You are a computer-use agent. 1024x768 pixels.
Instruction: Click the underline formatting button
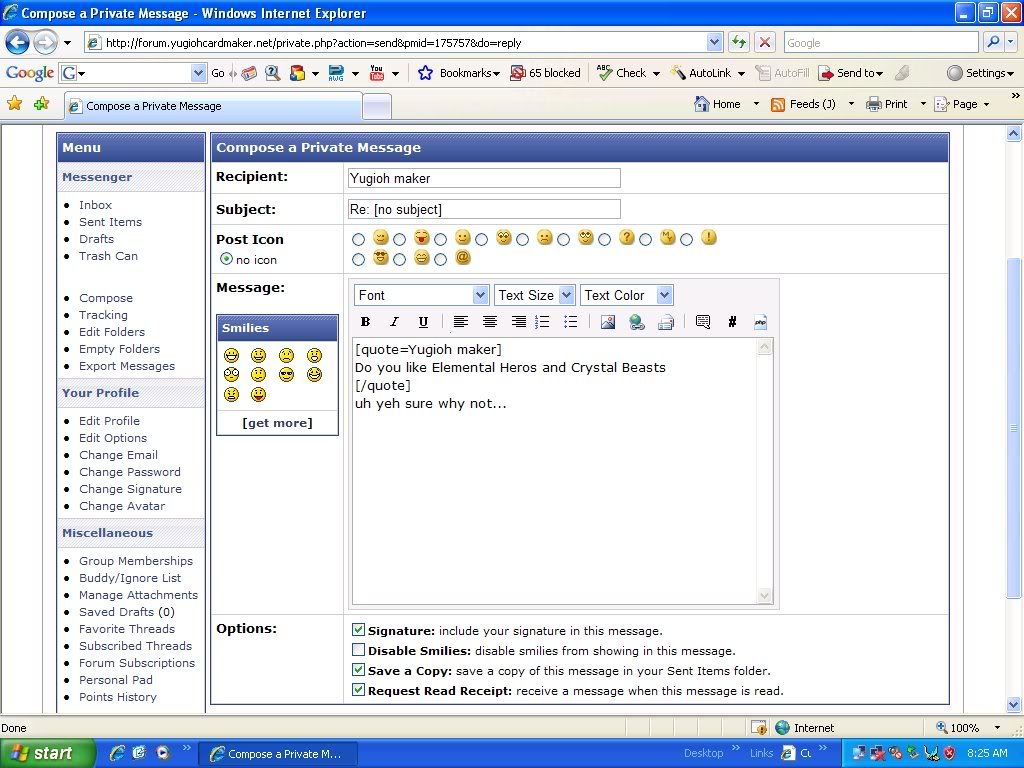point(423,322)
